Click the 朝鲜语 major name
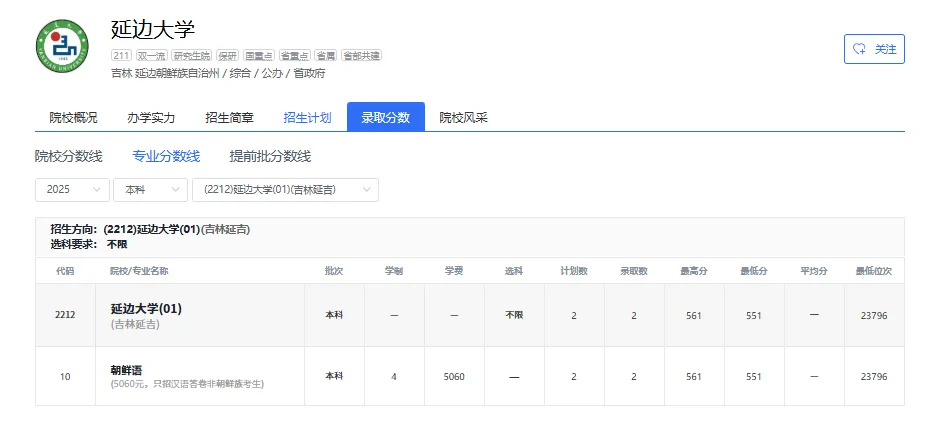 point(127,370)
